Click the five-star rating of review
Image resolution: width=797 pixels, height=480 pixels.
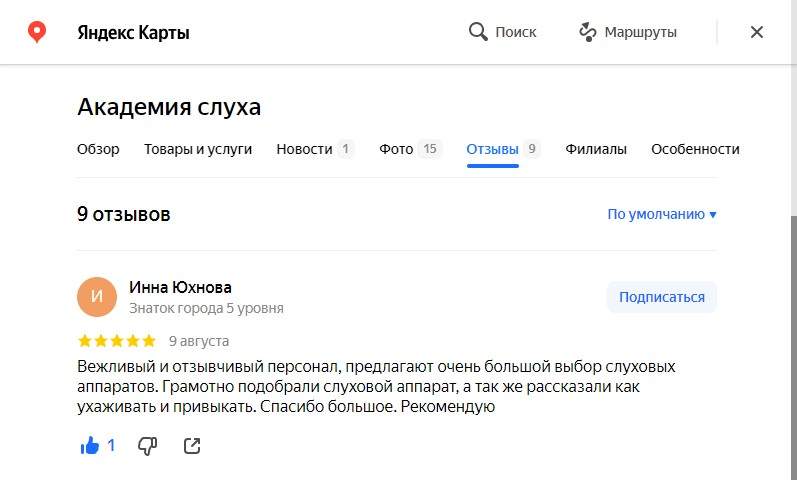116,340
